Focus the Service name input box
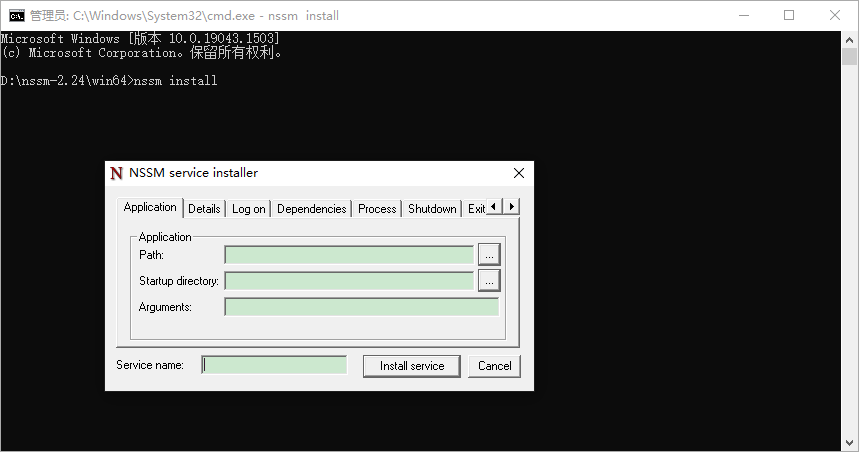 [x=275, y=365]
